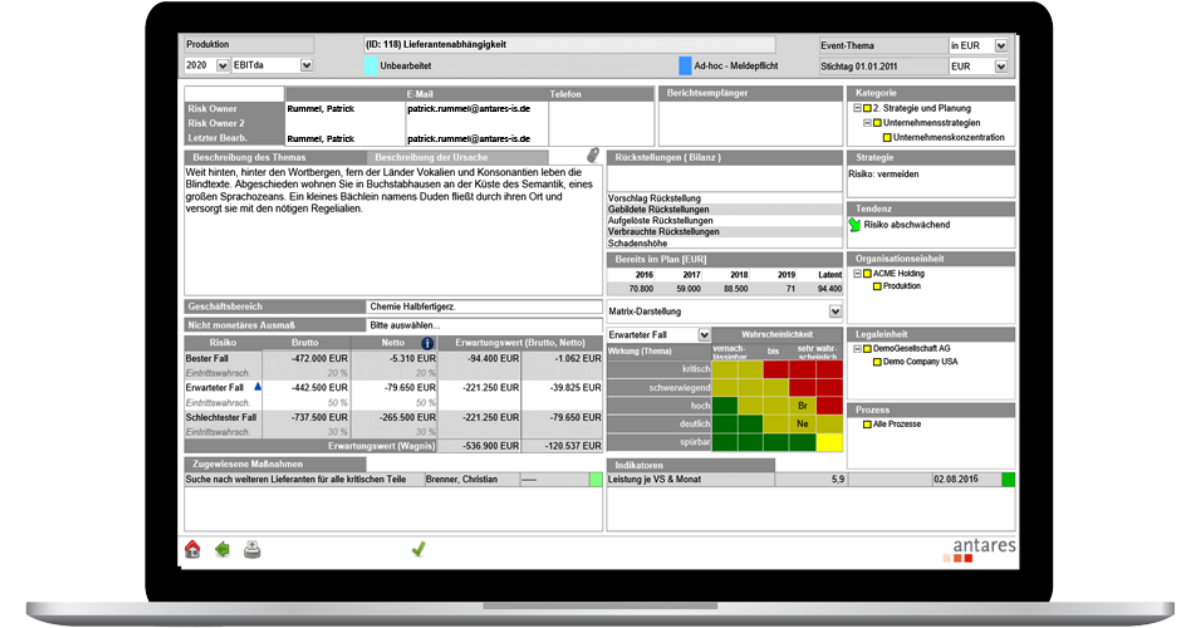Click the antares logo
Viewport: 1200px width, 628px height.
978,550
